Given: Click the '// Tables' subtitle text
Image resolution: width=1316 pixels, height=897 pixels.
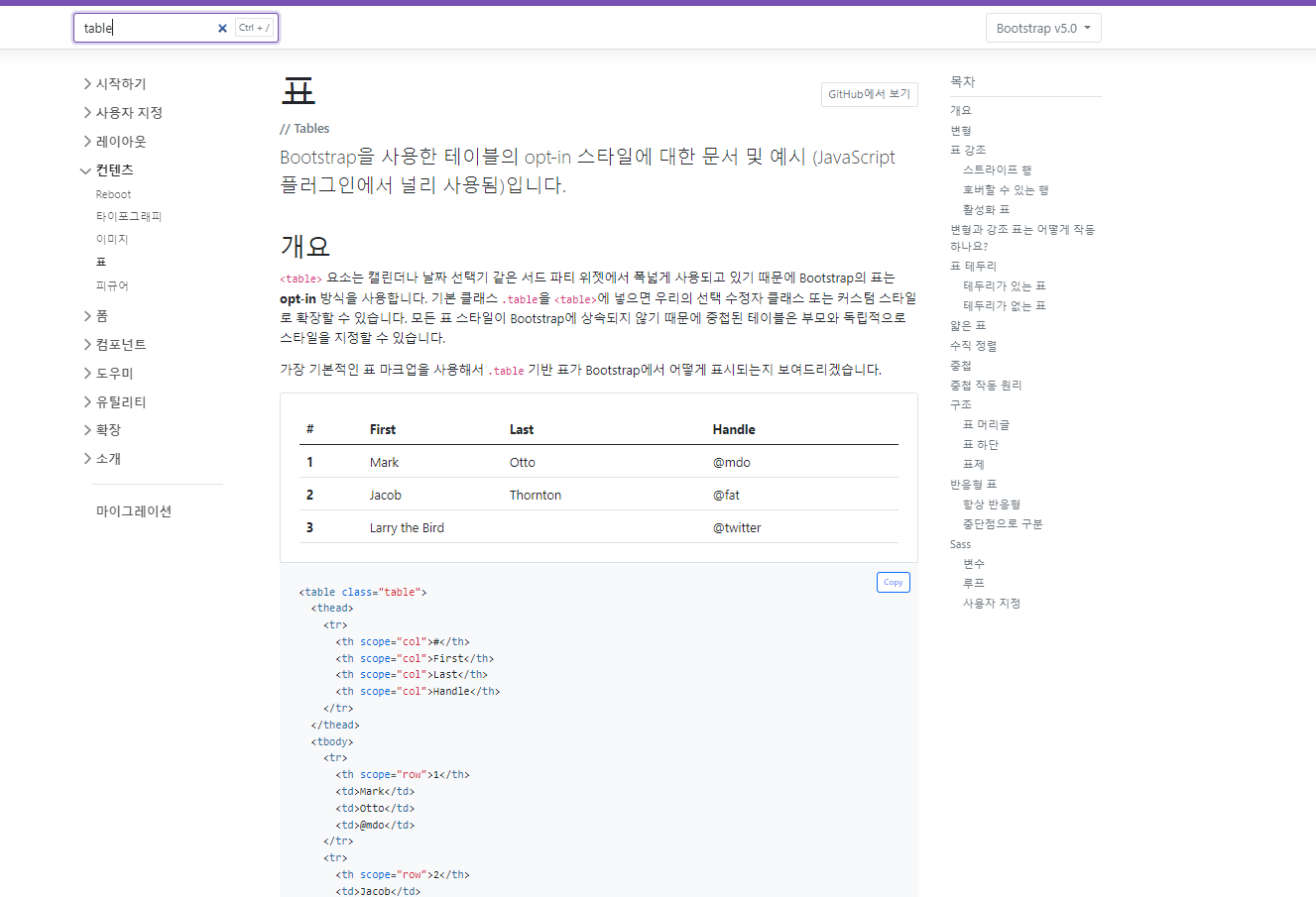Looking at the screenshot, I should 304,128.
